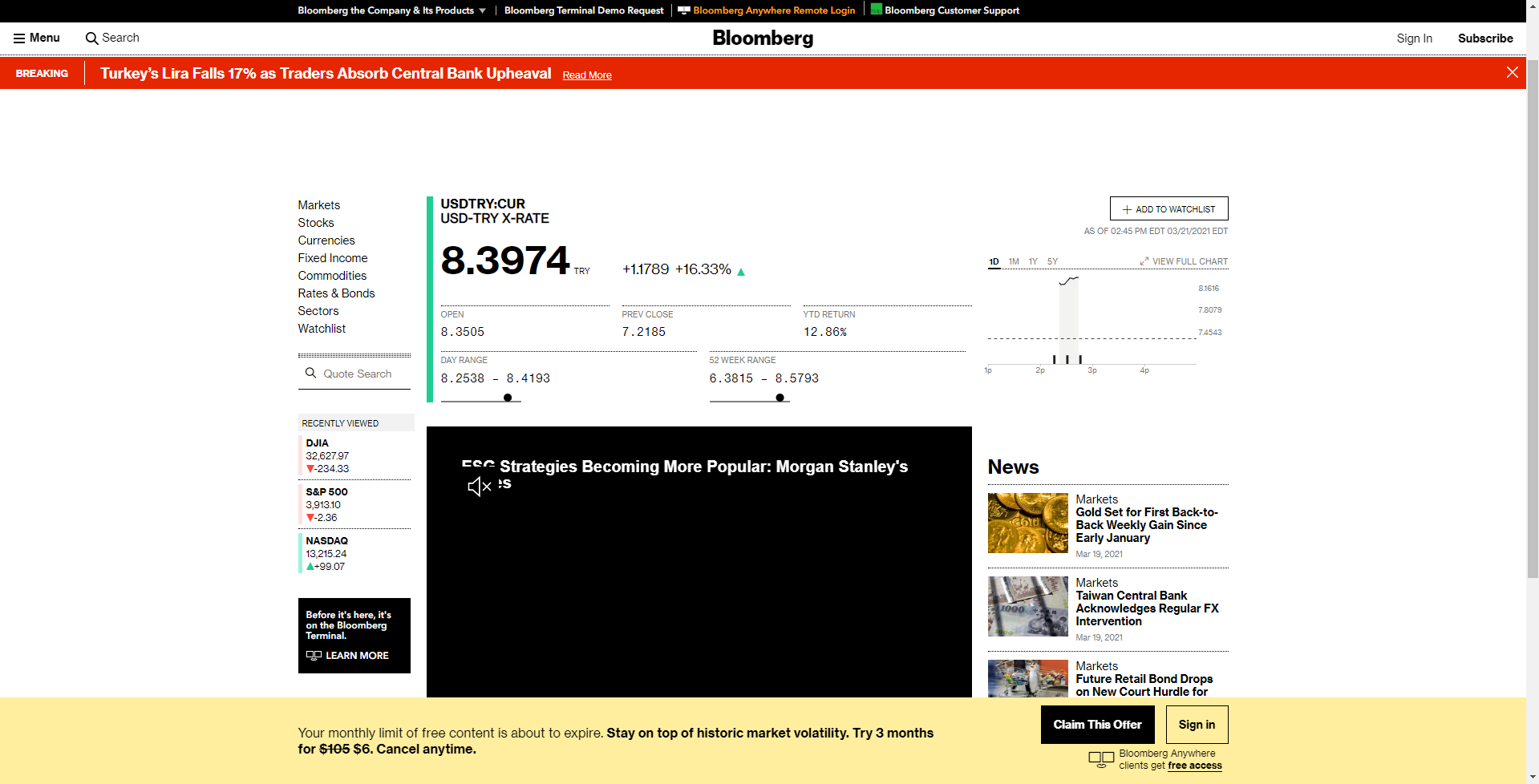Close the breaking news banner

[x=1512, y=72]
